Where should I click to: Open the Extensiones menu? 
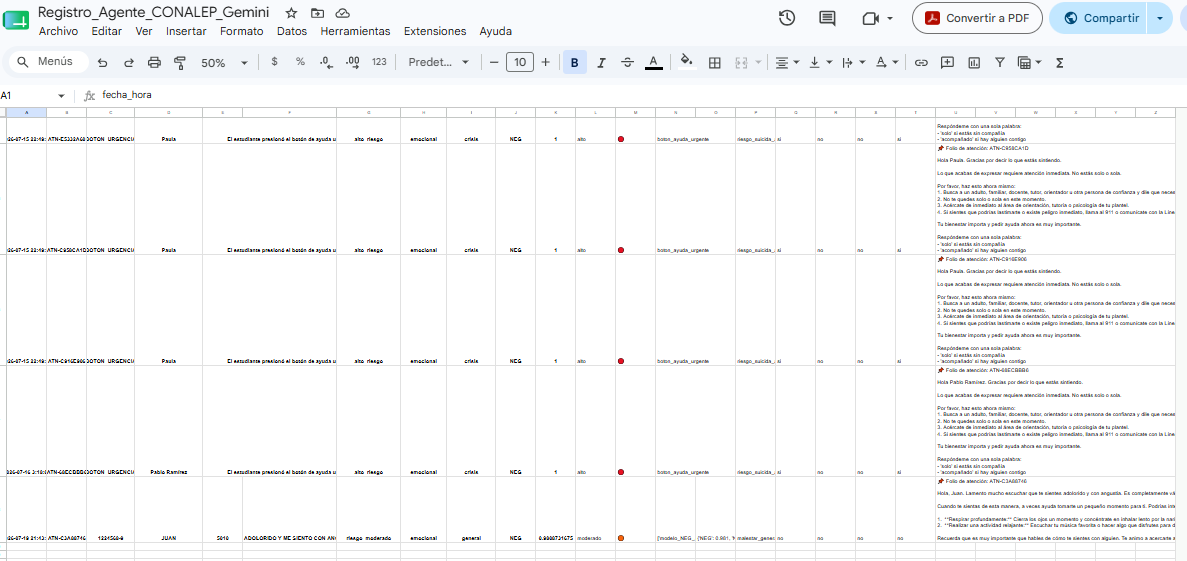point(435,32)
